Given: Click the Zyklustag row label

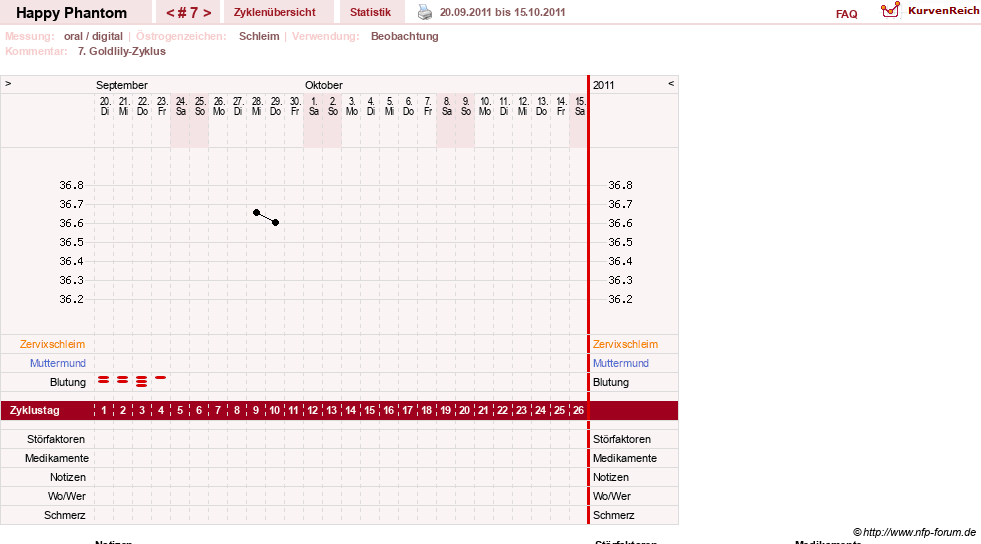Looking at the screenshot, I should (x=34, y=411).
